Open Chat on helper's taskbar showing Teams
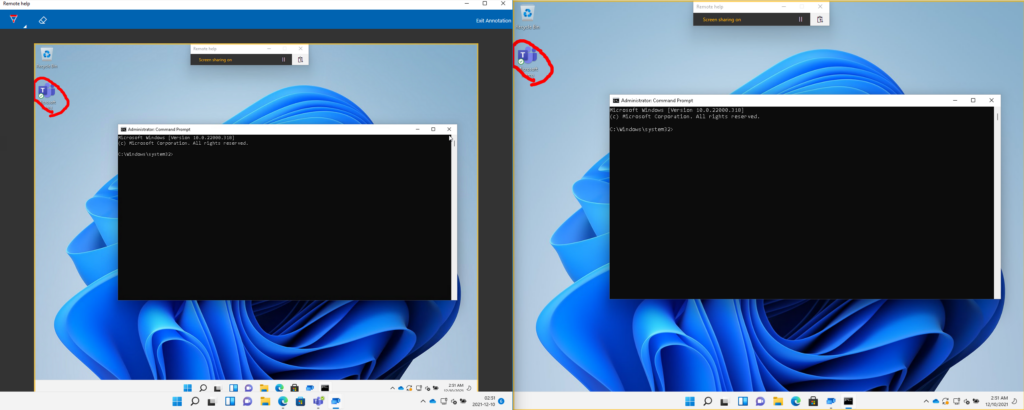Viewport: 1024px width, 410px height. pos(248,402)
